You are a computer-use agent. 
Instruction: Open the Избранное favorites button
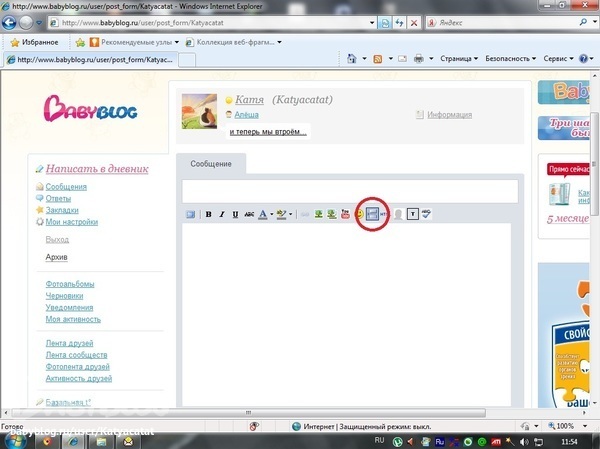(x=40, y=42)
